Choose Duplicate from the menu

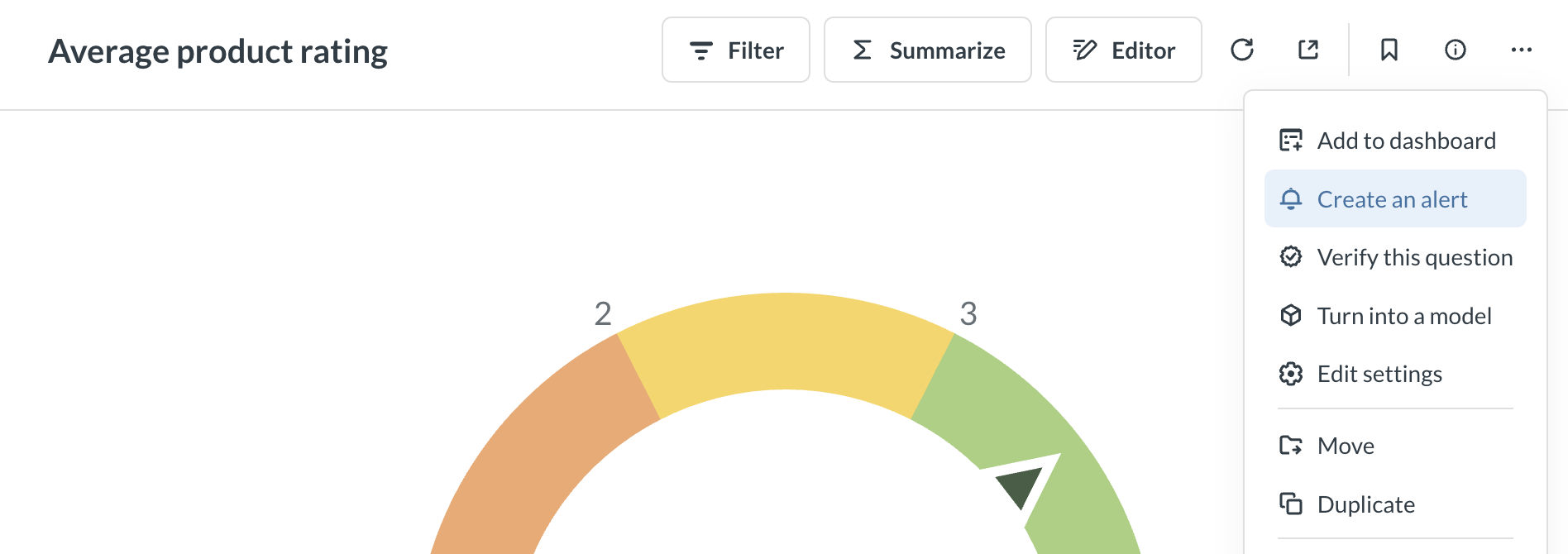(1365, 504)
